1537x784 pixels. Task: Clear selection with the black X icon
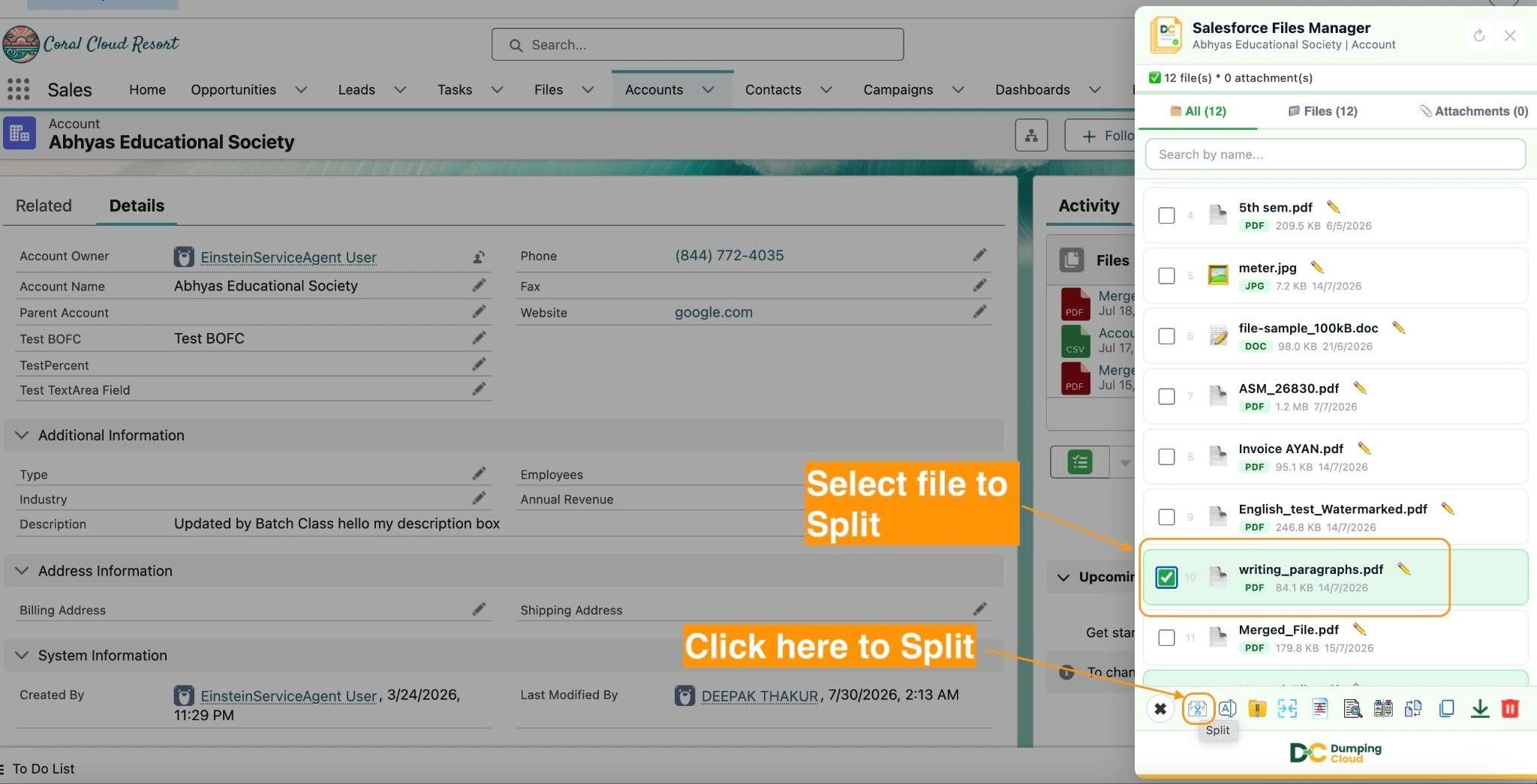1160,708
